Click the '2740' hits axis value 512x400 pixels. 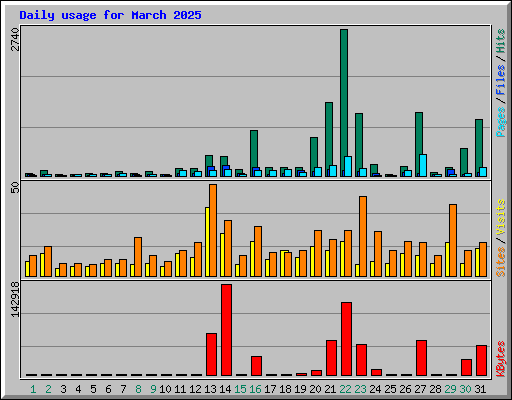(15, 39)
